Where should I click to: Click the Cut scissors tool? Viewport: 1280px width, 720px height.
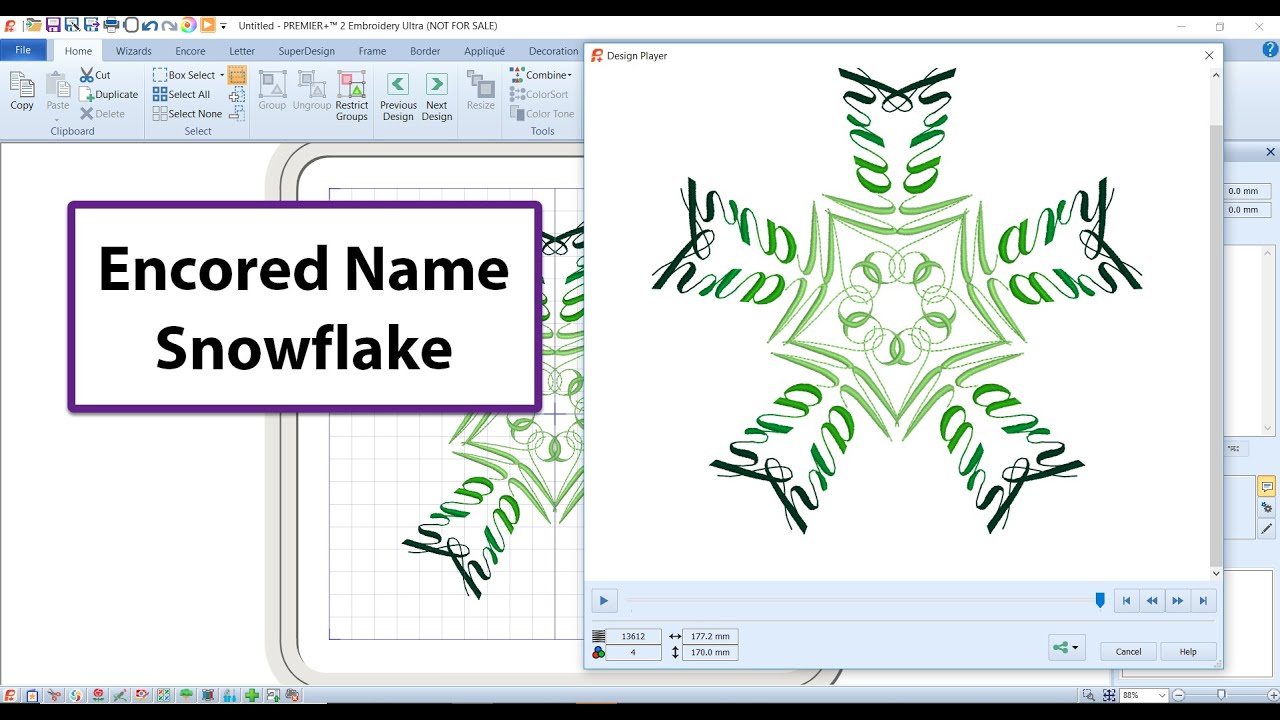click(96, 75)
